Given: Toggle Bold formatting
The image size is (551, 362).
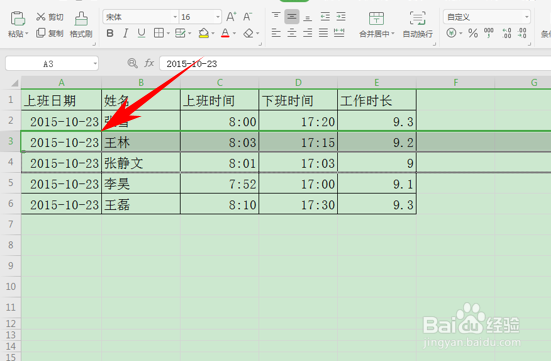Looking at the screenshot, I should tap(110, 33).
